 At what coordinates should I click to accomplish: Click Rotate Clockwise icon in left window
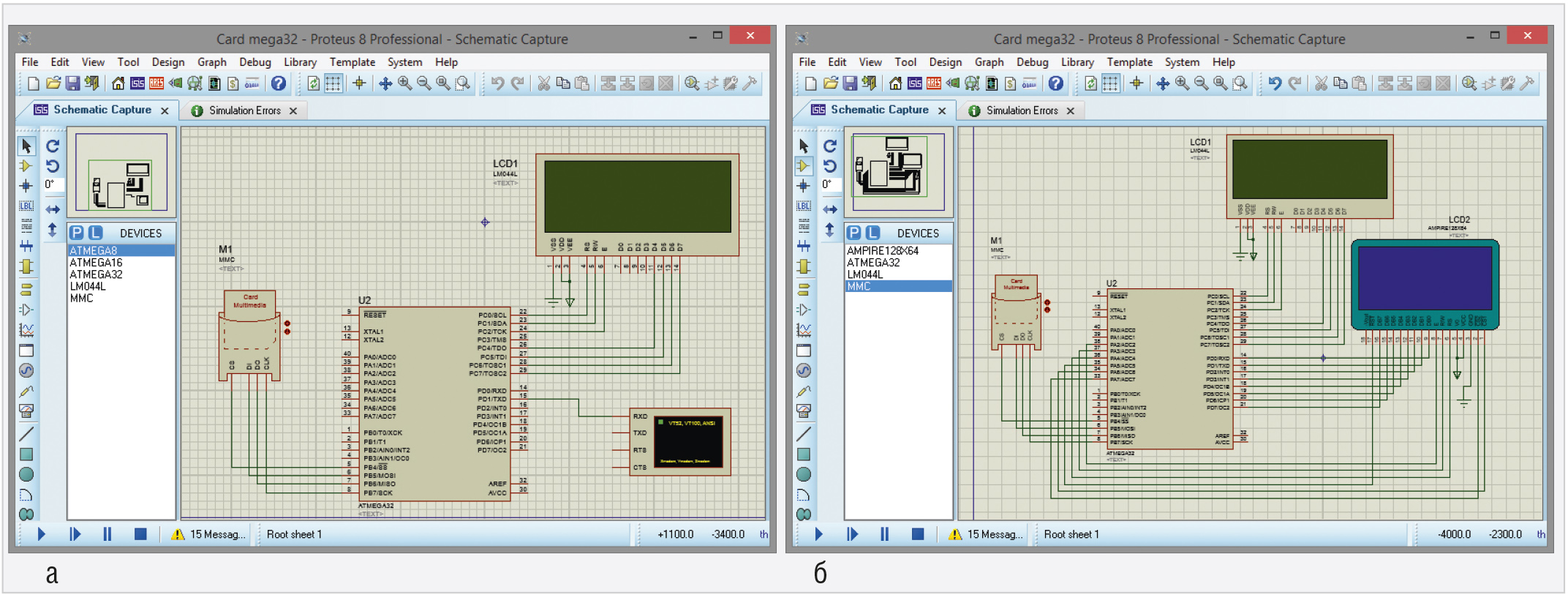tap(53, 146)
